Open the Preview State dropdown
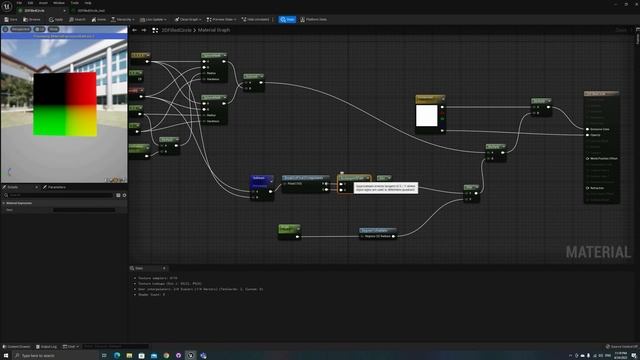The height and width of the screenshot is (360, 640). [x=221, y=20]
